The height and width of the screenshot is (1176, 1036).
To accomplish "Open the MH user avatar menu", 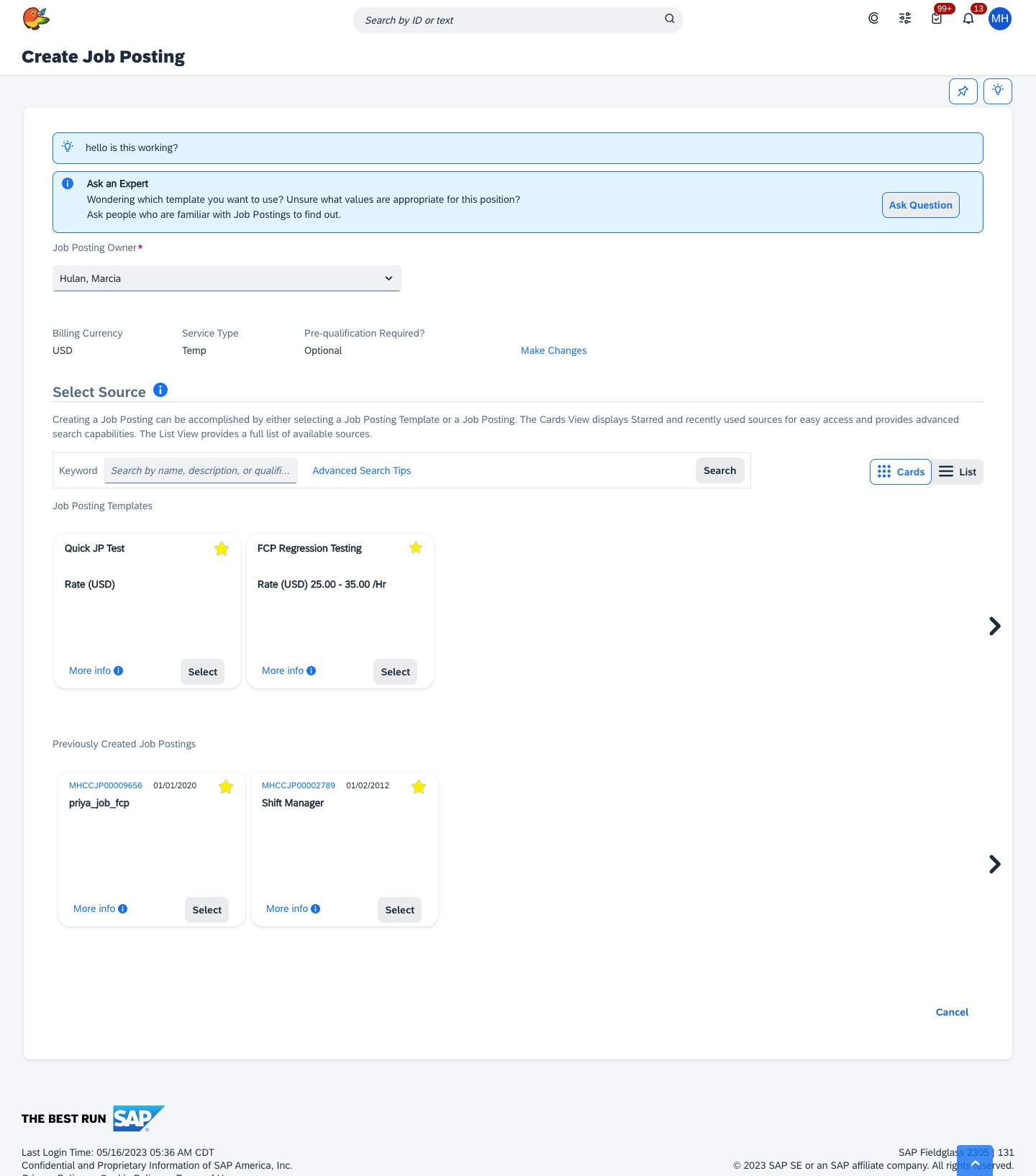I will (1000, 19).
